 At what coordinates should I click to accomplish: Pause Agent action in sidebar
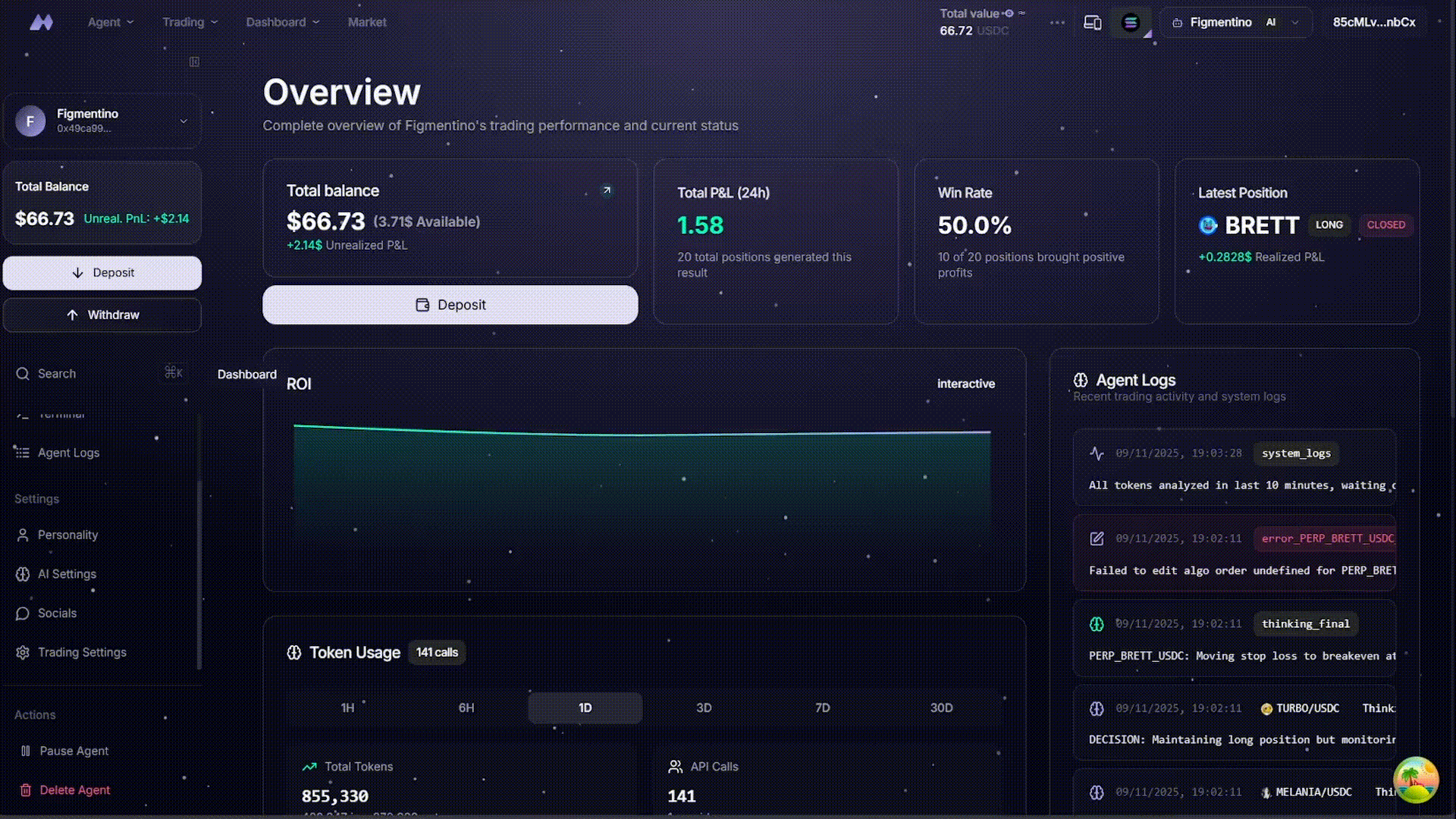pyautogui.click(x=74, y=751)
